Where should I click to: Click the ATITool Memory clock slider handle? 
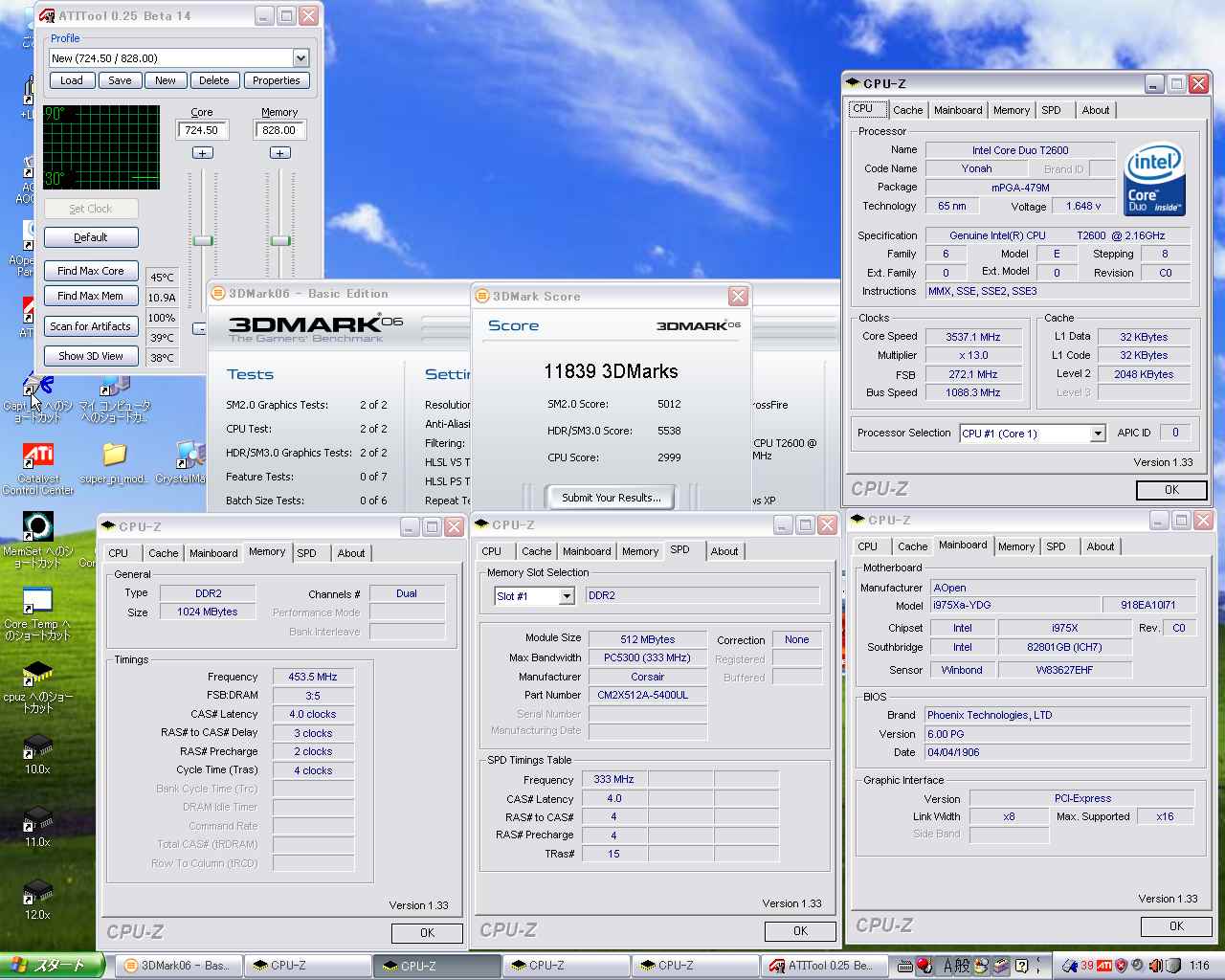[x=280, y=240]
